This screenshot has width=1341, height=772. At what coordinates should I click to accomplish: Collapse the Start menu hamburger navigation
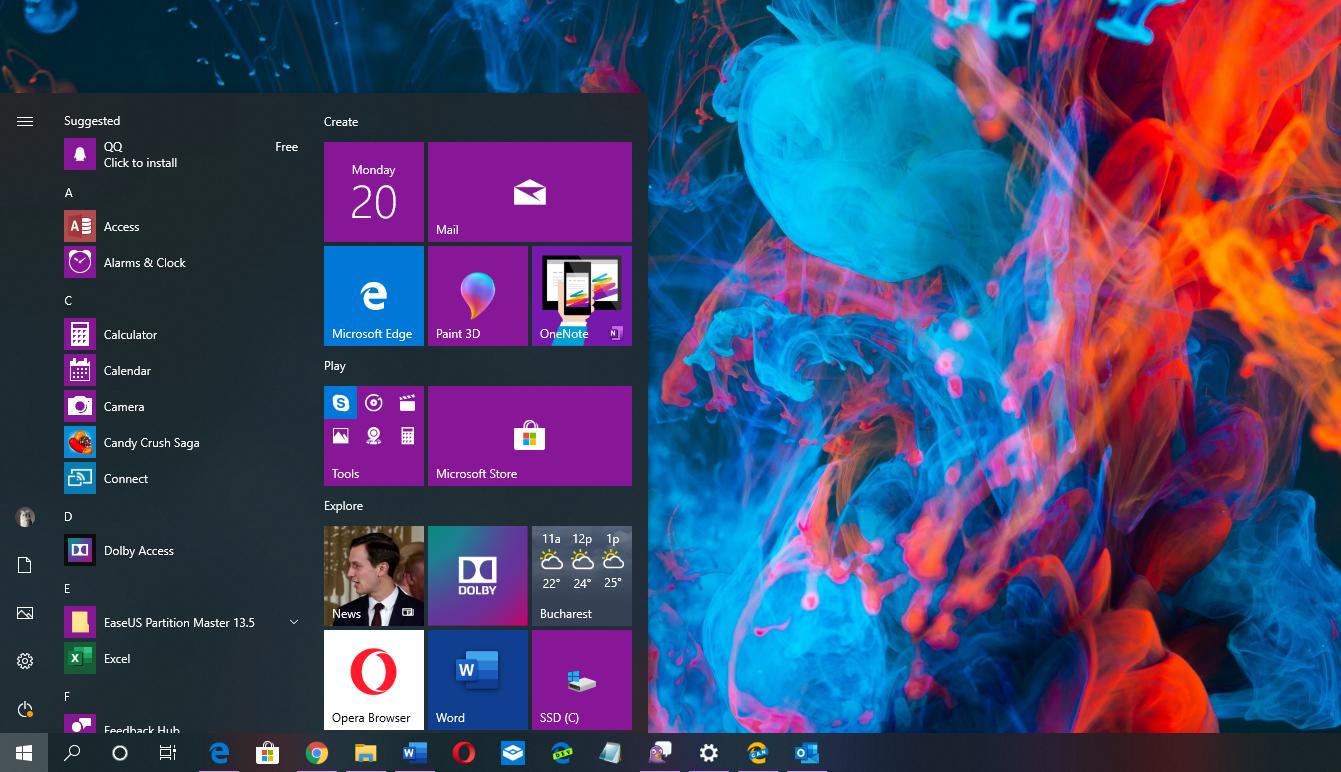click(25, 121)
